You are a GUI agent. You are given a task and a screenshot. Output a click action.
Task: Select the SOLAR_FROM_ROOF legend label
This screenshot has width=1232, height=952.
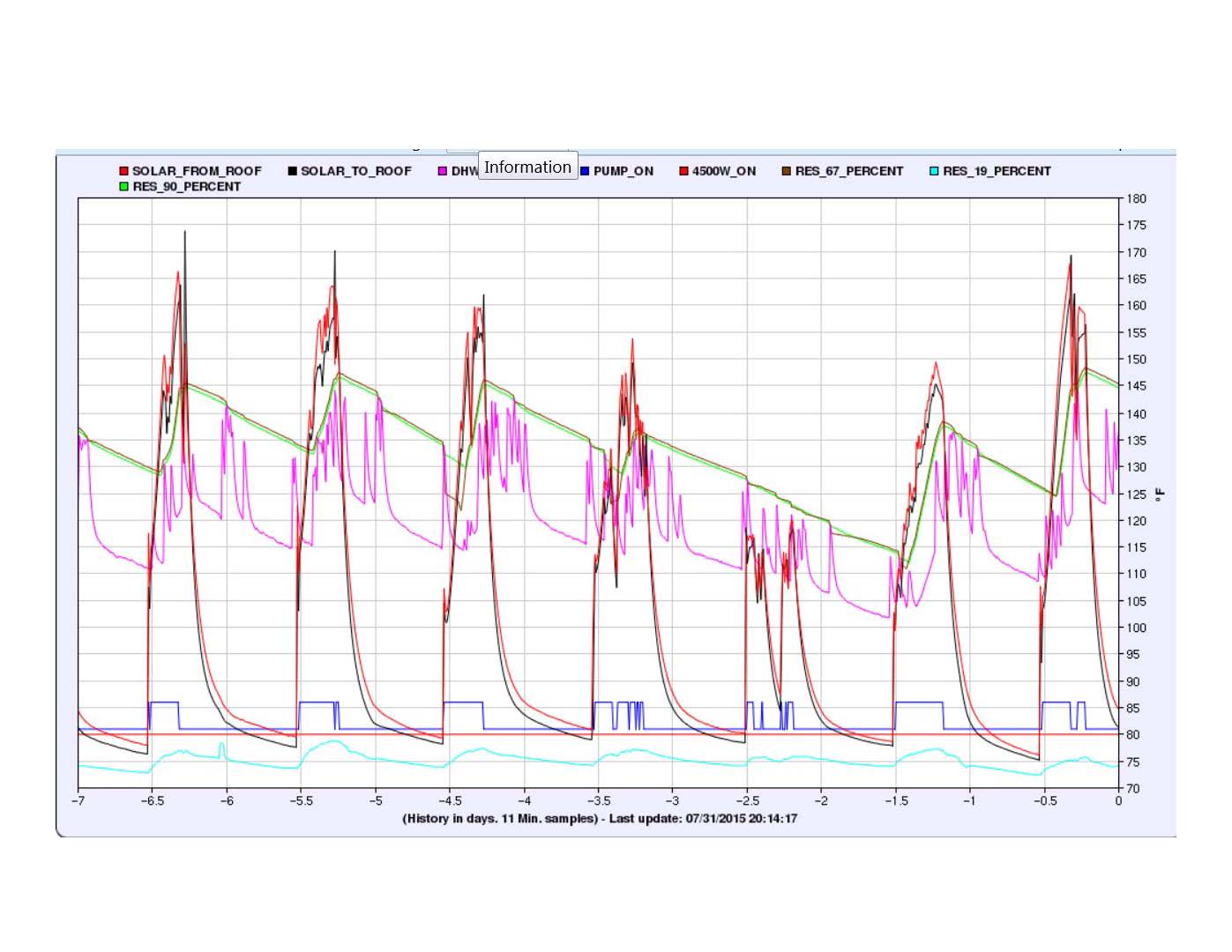click(x=197, y=171)
